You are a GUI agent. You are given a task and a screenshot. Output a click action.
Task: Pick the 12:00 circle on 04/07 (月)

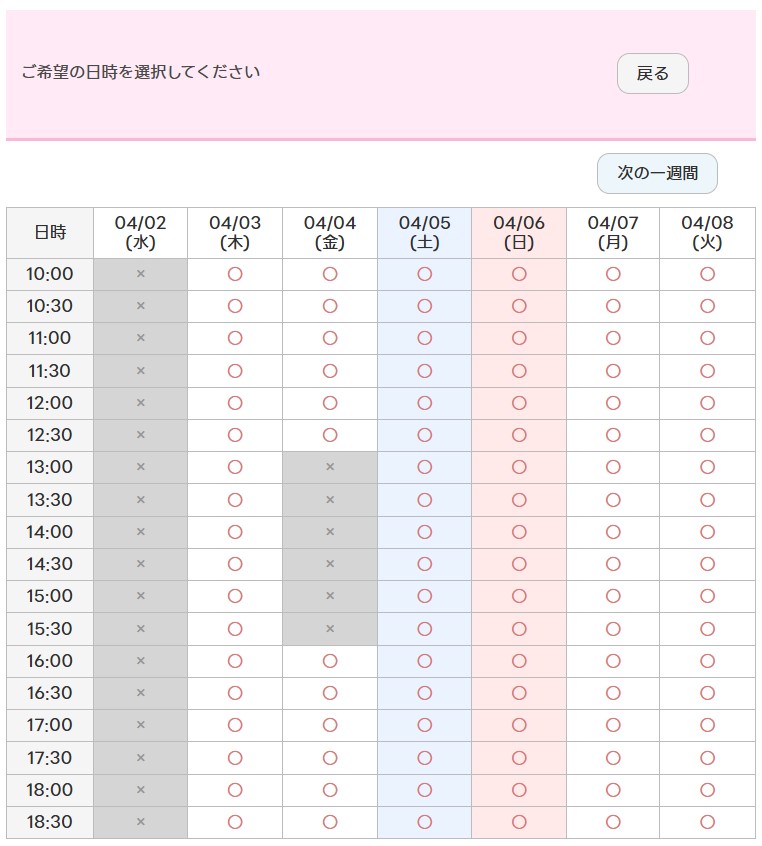[x=613, y=402]
